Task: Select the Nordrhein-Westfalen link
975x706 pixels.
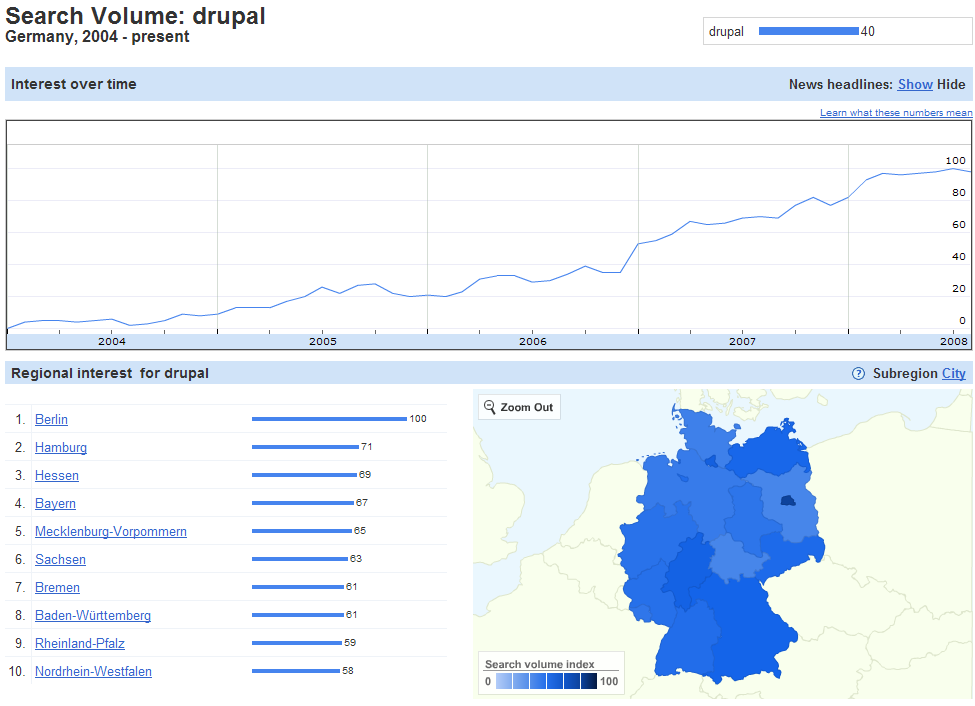Action: coord(93,672)
